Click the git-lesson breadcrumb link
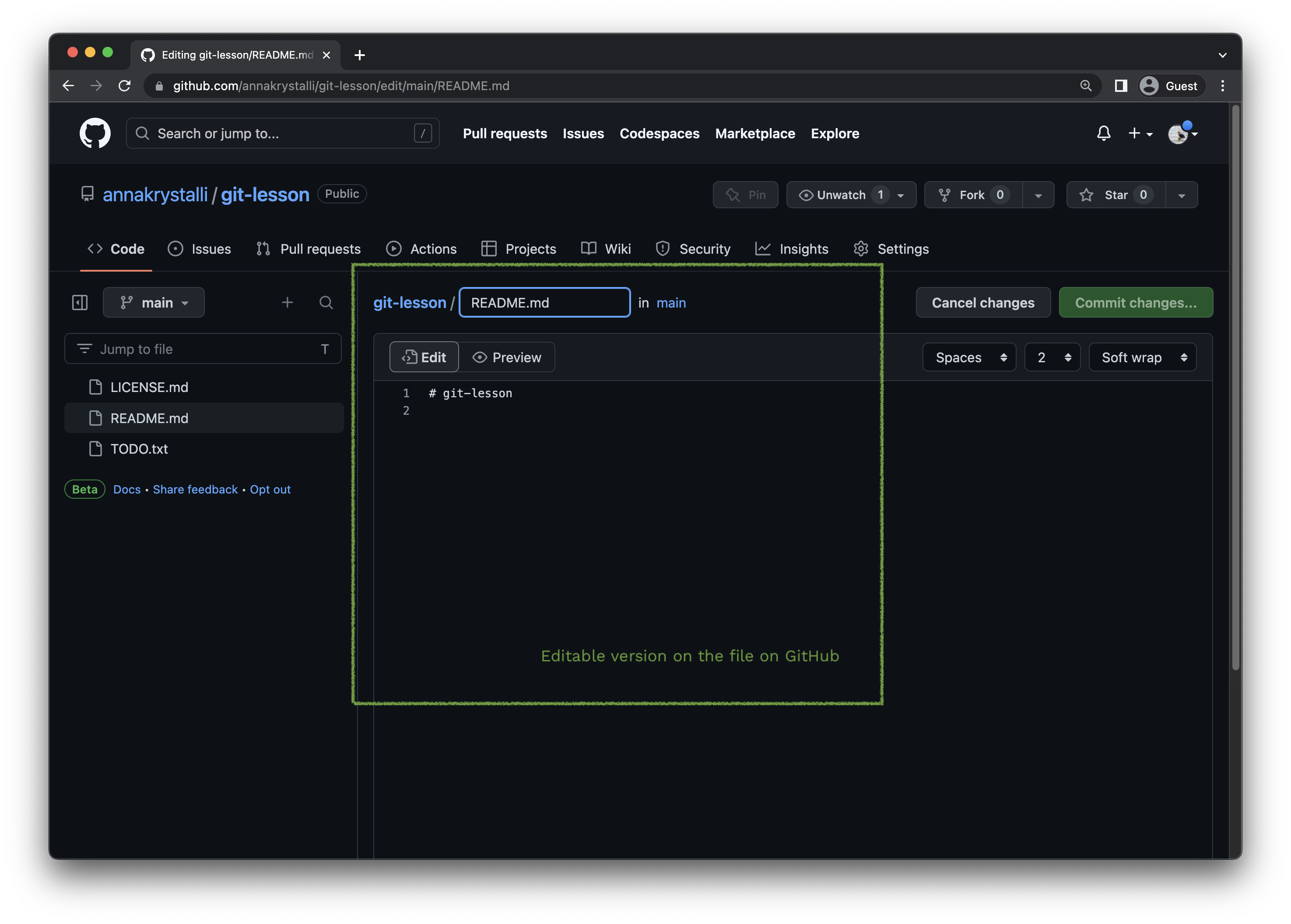 [410, 302]
